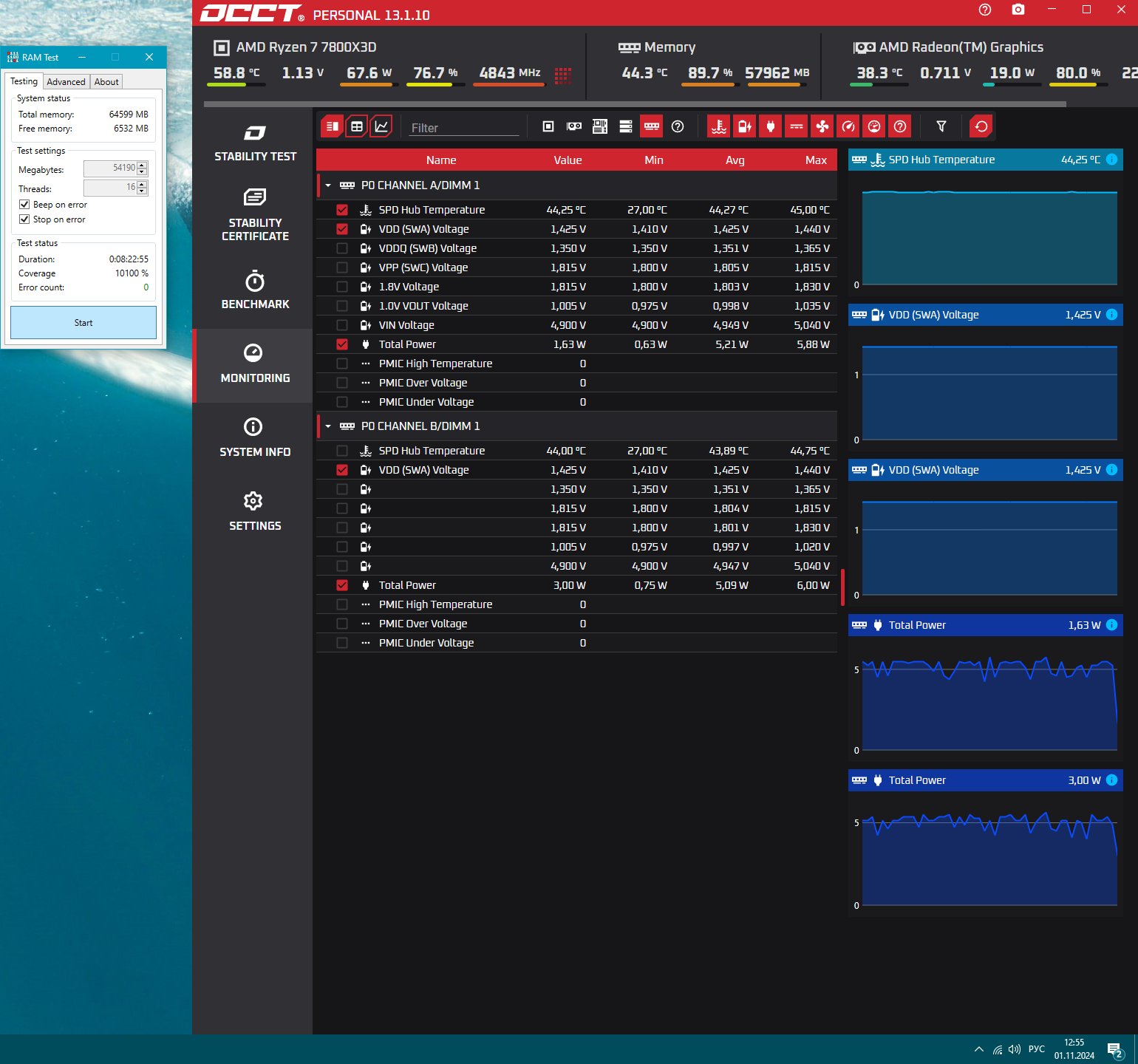This screenshot has height=1064, width=1138.
Task: Select the PMIC High Temperature row in Channel A
Action: [x=576, y=364]
